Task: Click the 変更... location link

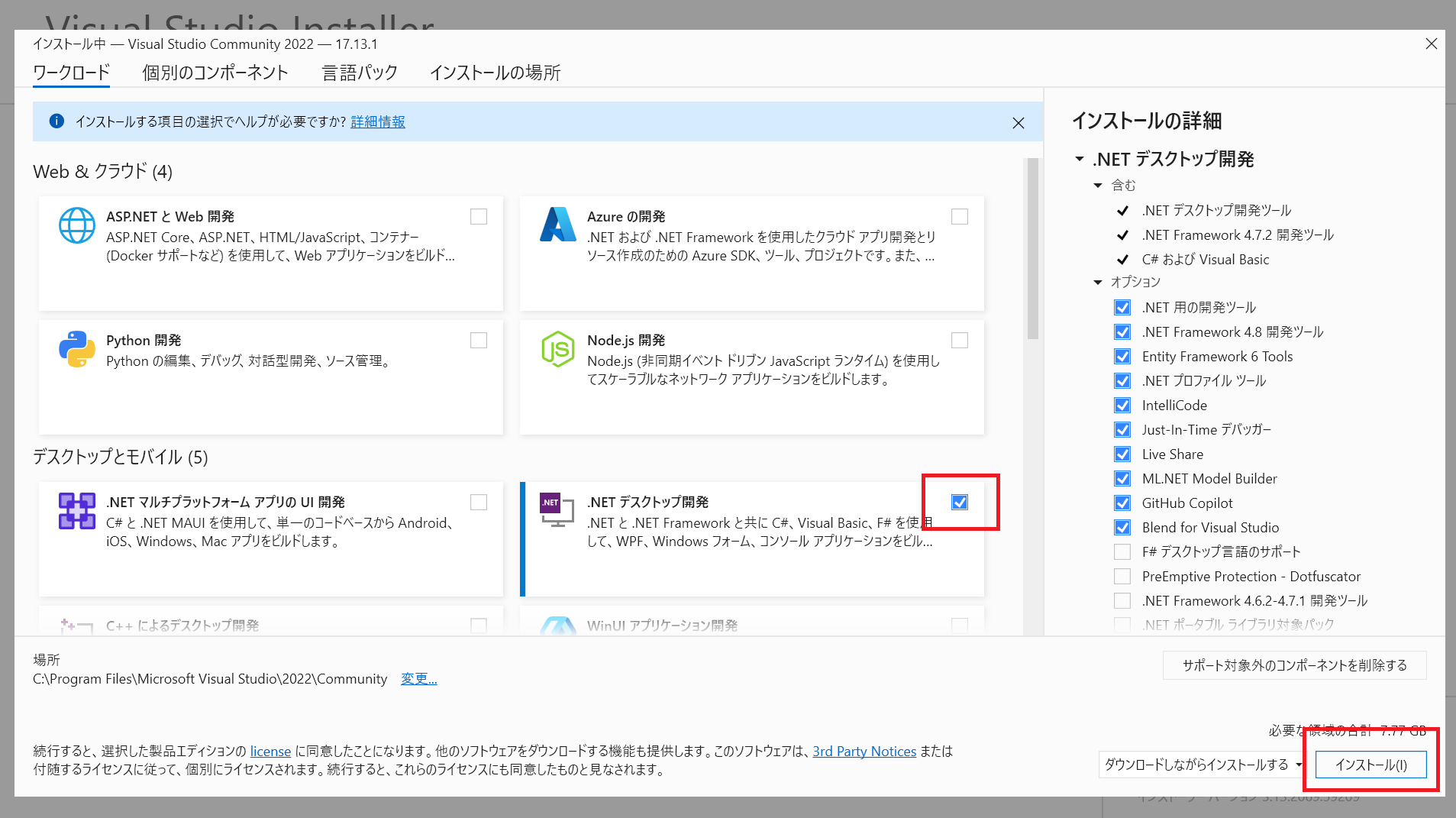Action: tap(419, 679)
